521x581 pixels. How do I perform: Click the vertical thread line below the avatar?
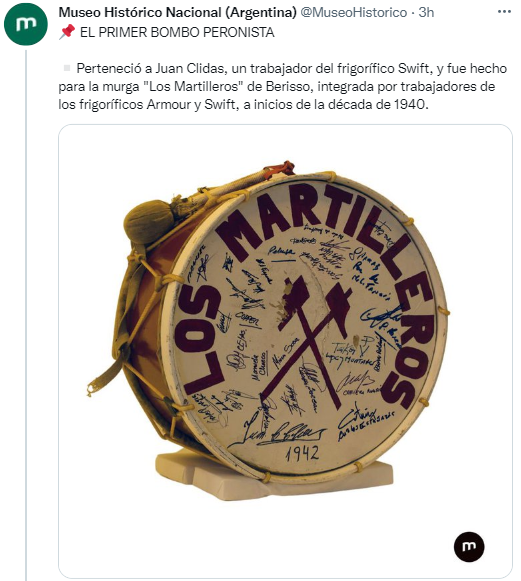tap(26, 315)
